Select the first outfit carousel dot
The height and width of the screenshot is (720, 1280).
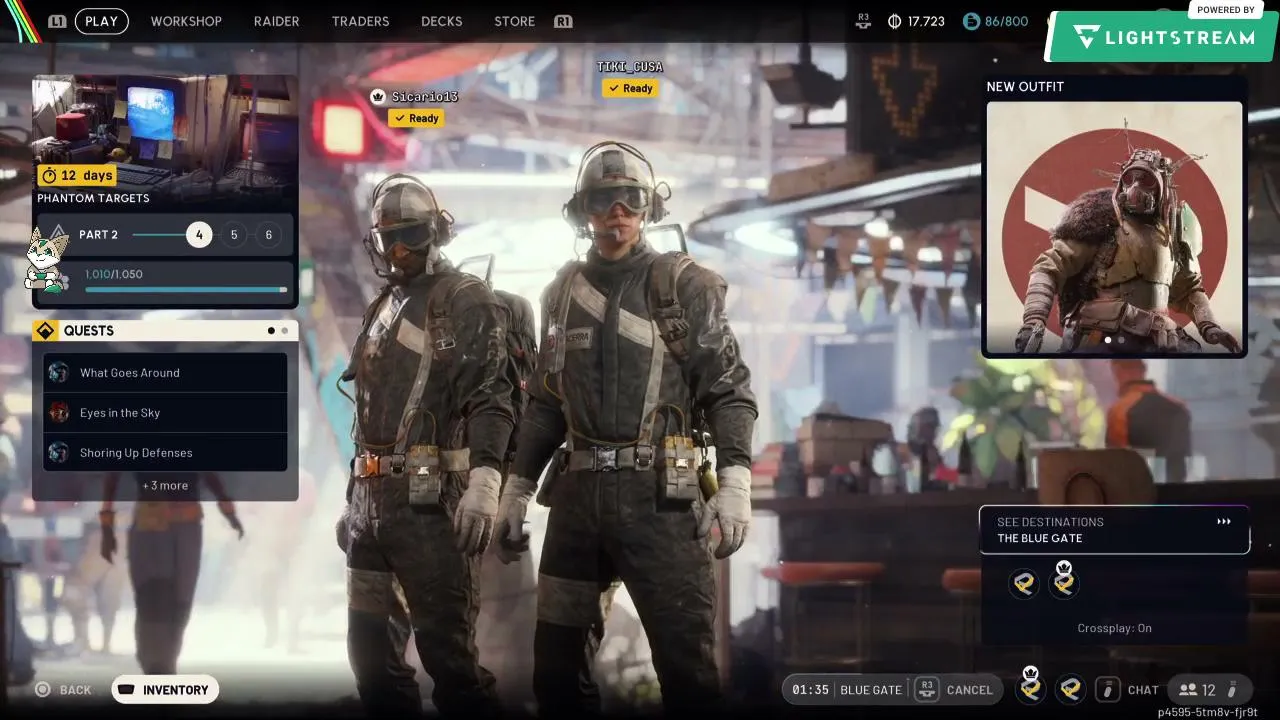click(x=1107, y=340)
